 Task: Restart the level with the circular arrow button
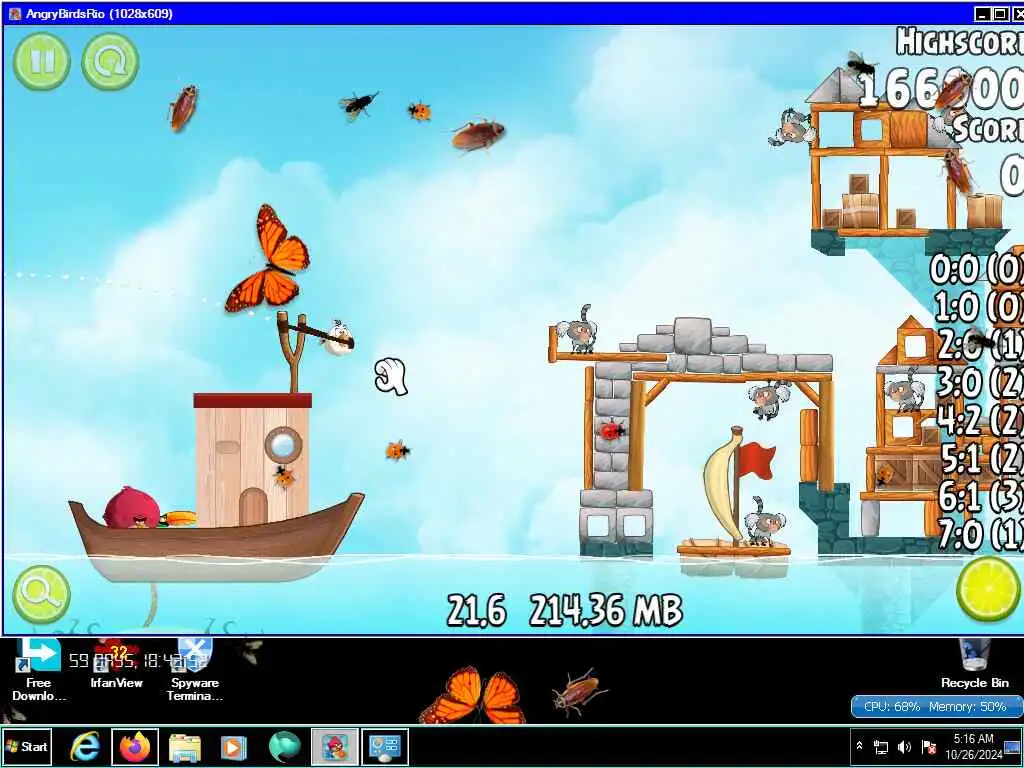(110, 61)
